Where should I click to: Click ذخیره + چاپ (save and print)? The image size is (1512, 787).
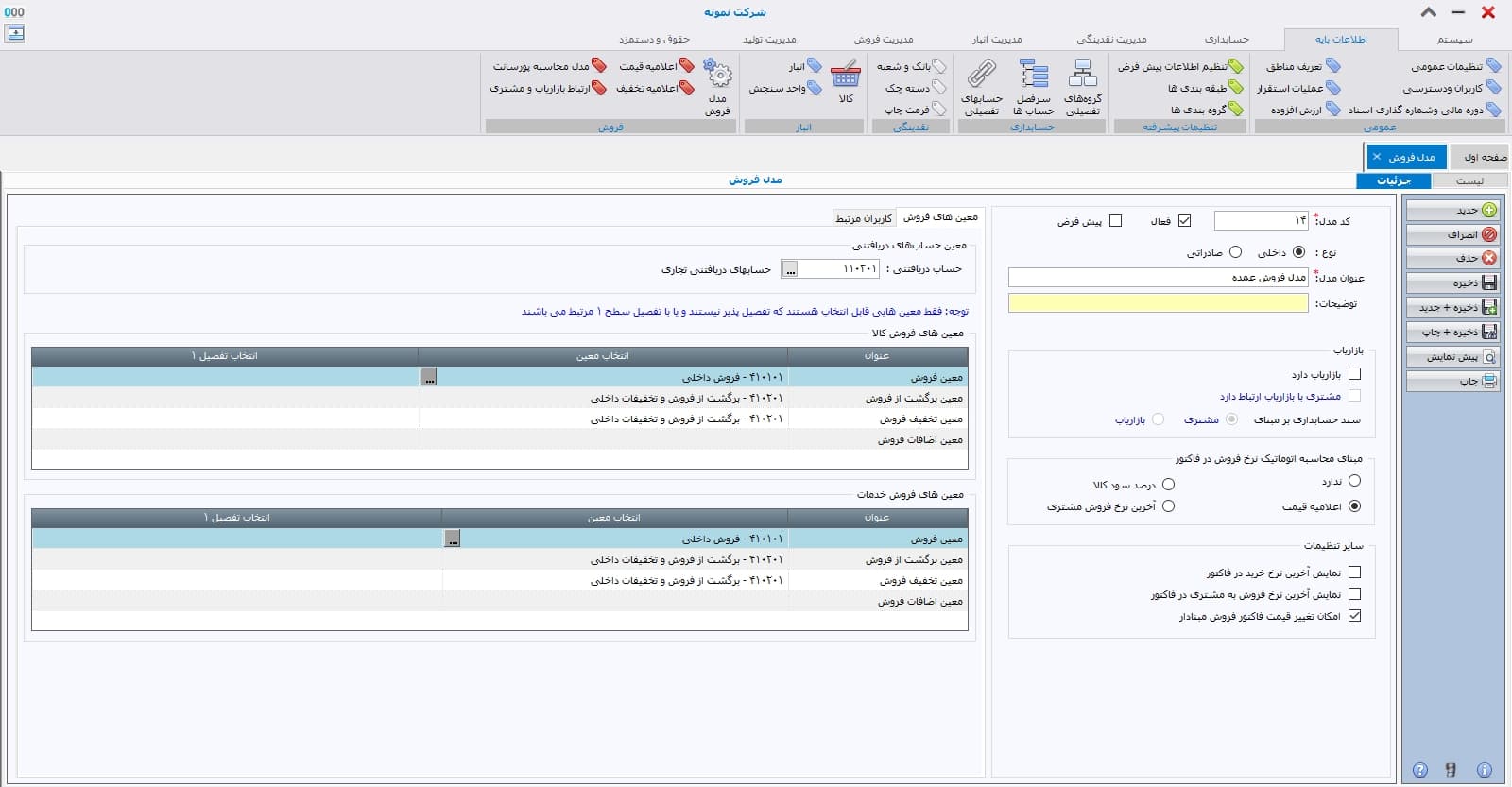[1452, 332]
